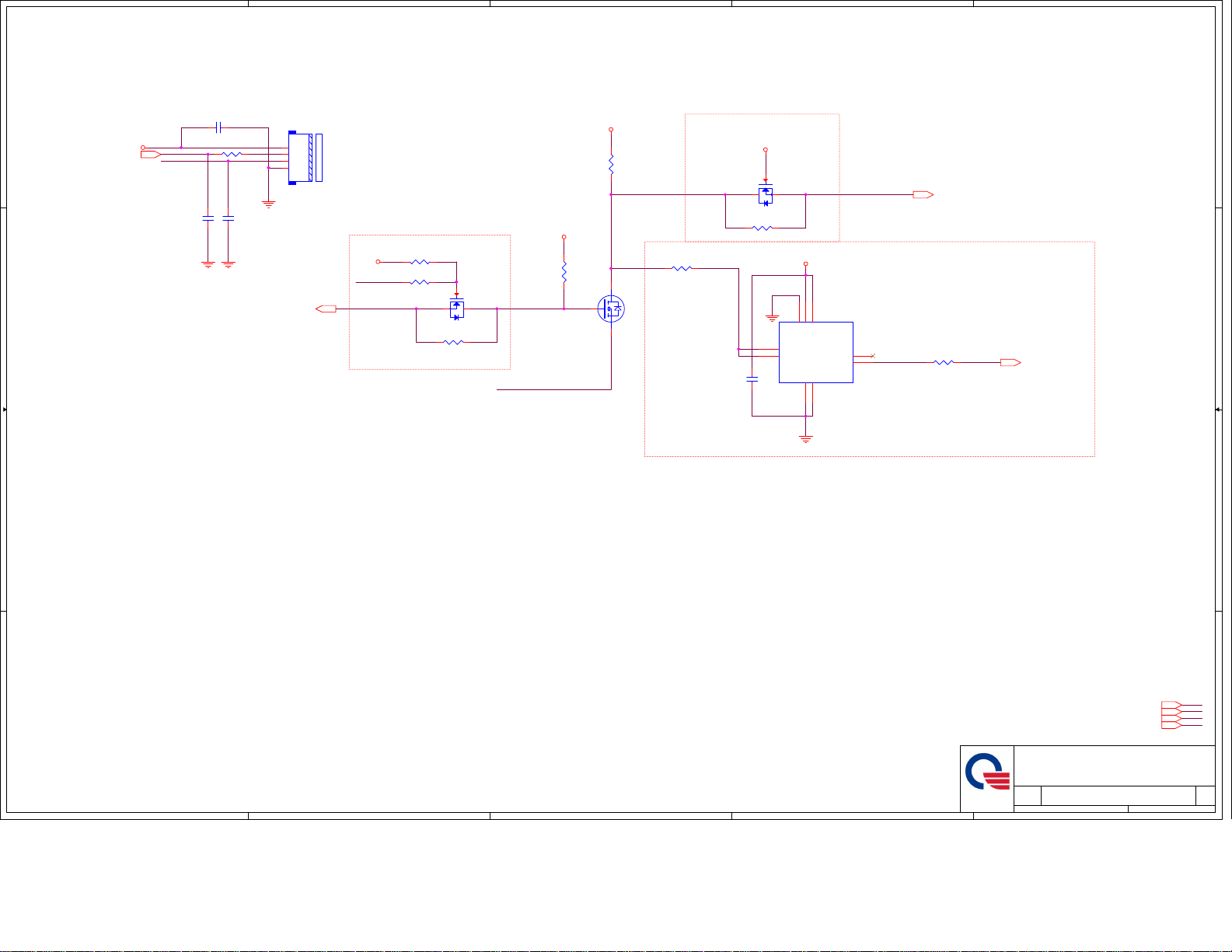Select the small ground symbol above the IC
This screenshot has width=1232, height=952.
pyautogui.click(x=772, y=318)
